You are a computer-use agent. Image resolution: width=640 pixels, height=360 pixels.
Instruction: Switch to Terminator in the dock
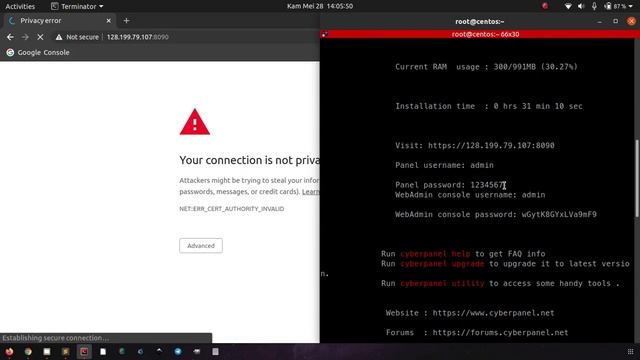point(84,351)
